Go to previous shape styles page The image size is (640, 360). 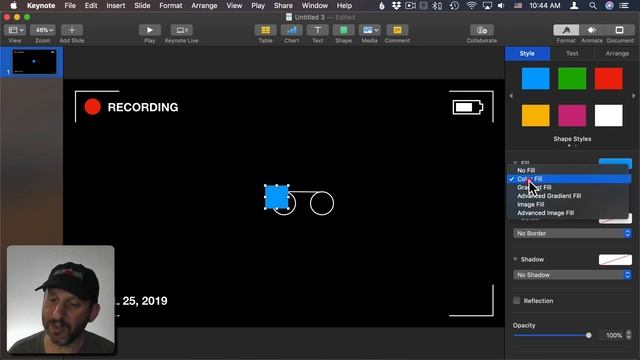(x=511, y=96)
